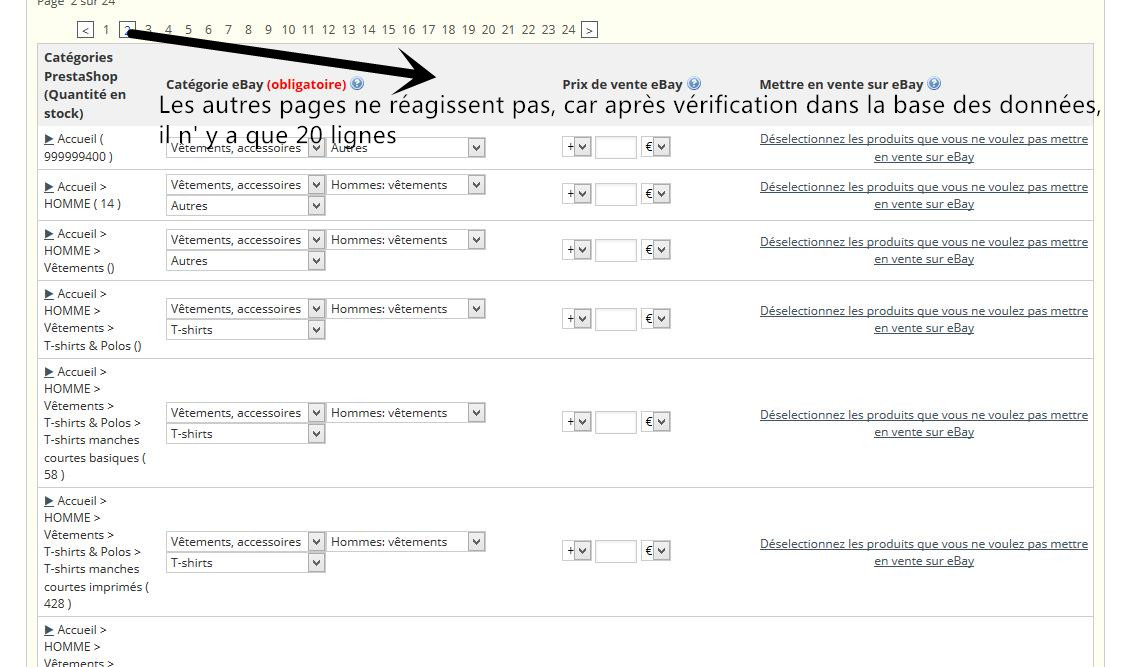Open pagination page 20
This screenshot has width=1129, height=667.
pos(488,30)
